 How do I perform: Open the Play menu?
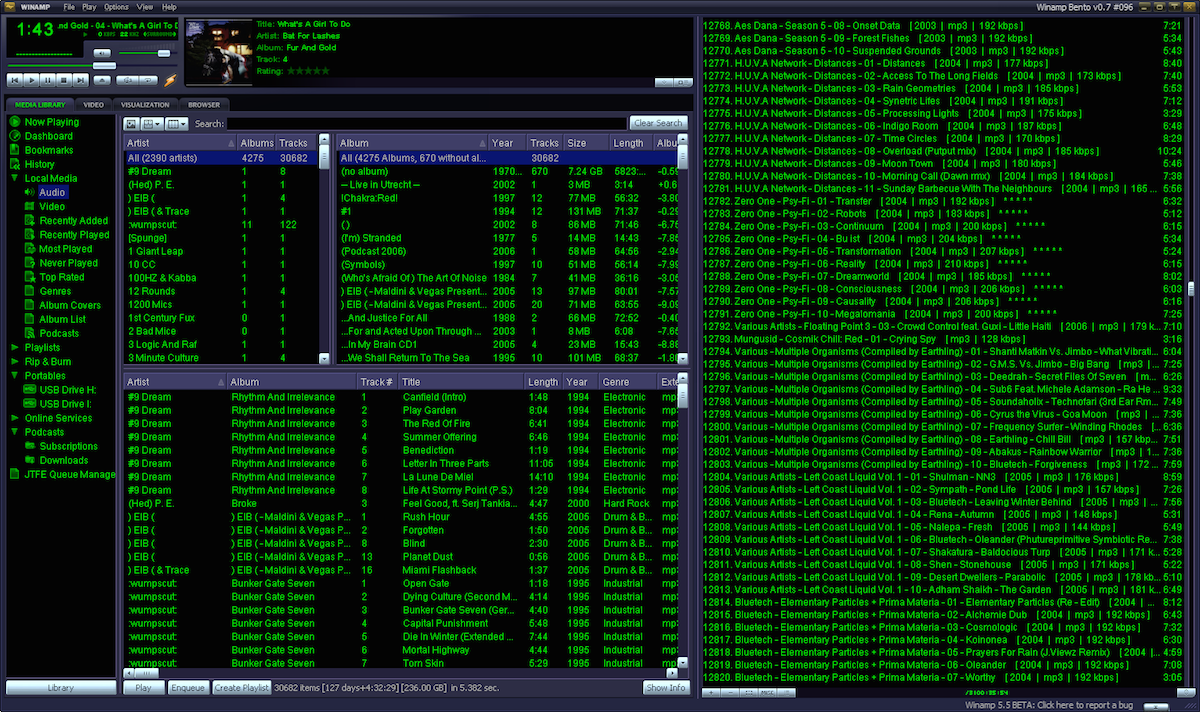click(88, 7)
